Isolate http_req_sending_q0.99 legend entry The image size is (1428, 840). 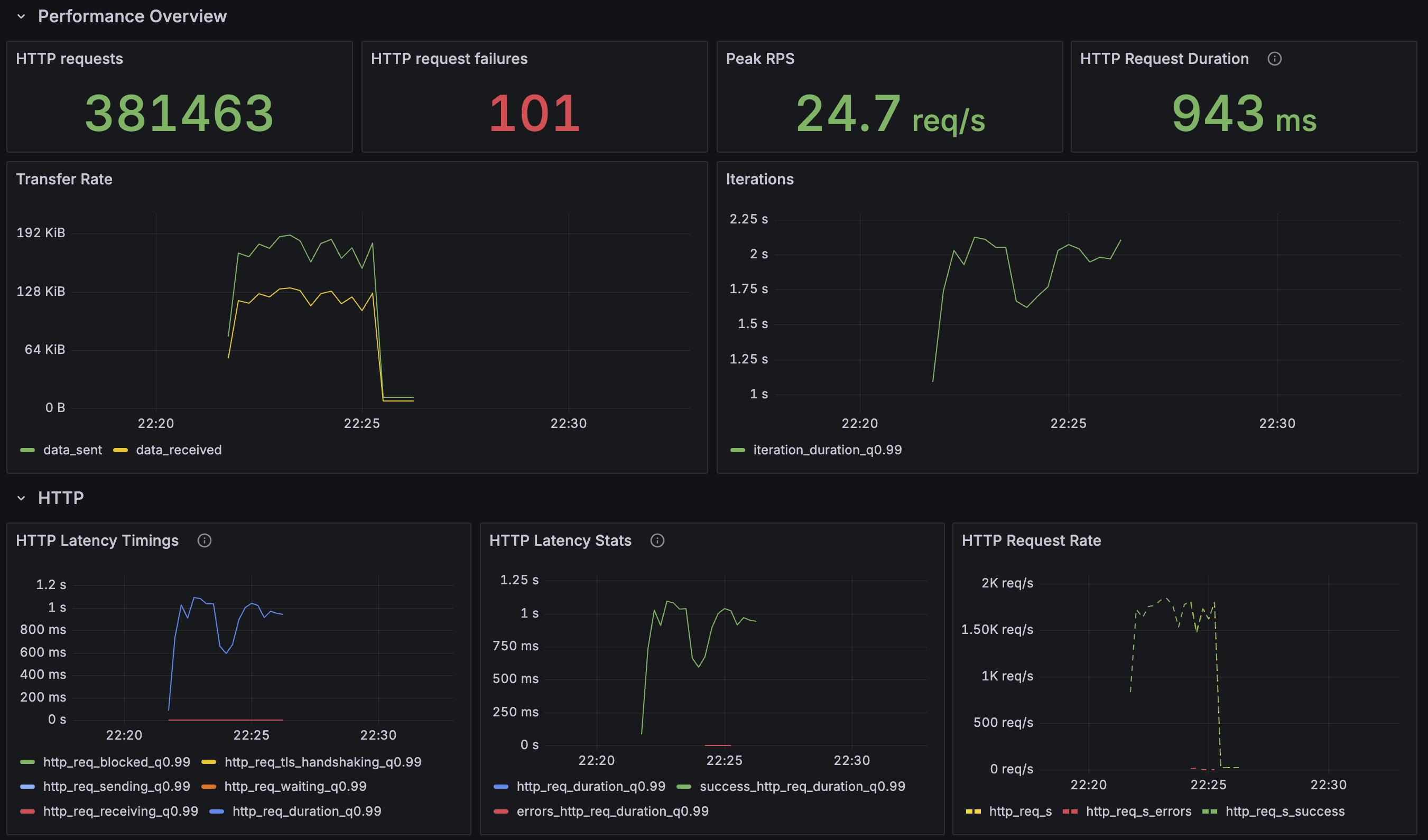[116, 786]
